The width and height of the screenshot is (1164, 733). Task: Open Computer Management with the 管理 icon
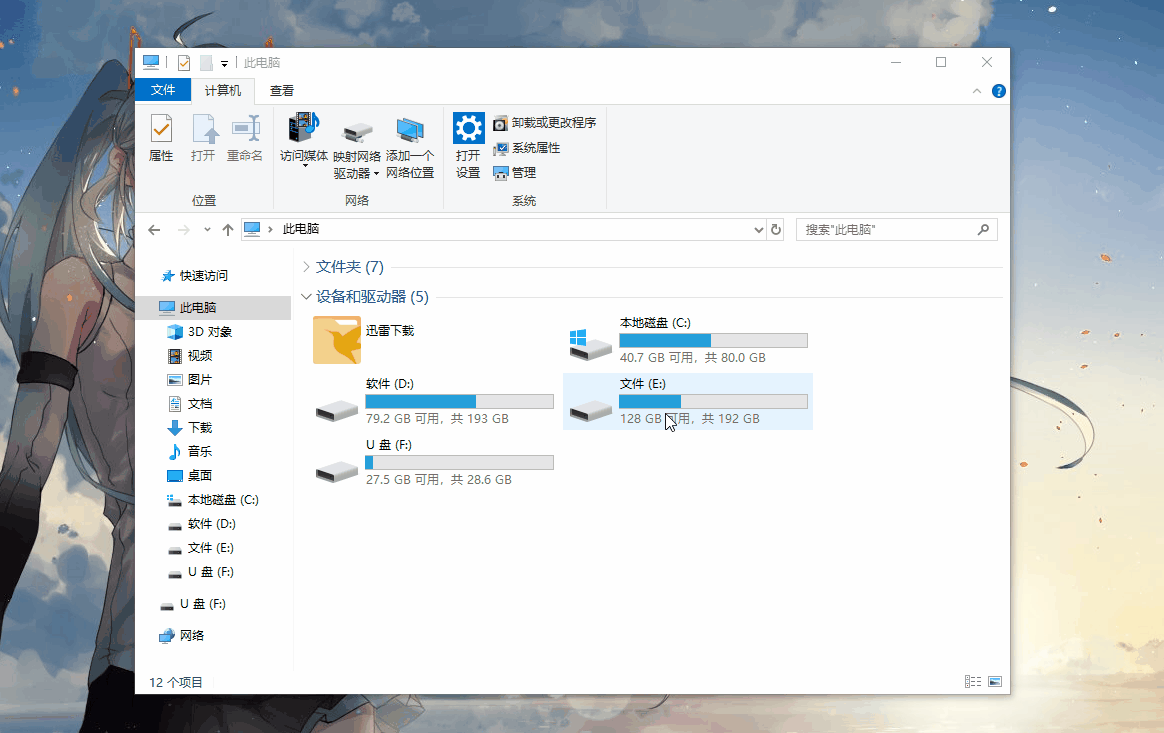click(515, 172)
